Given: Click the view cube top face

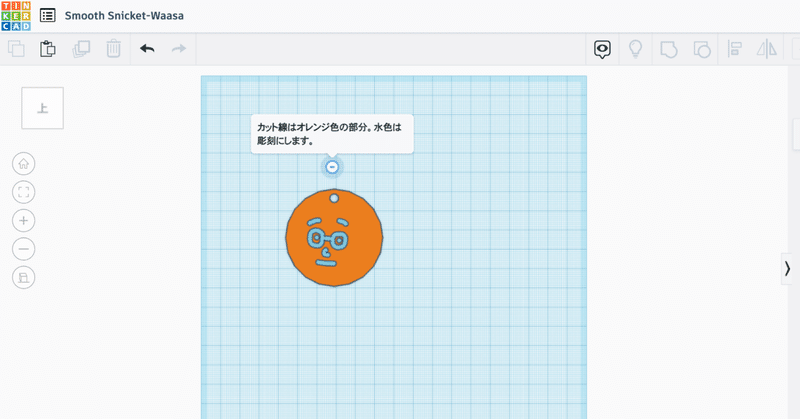Looking at the screenshot, I should 42,108.
